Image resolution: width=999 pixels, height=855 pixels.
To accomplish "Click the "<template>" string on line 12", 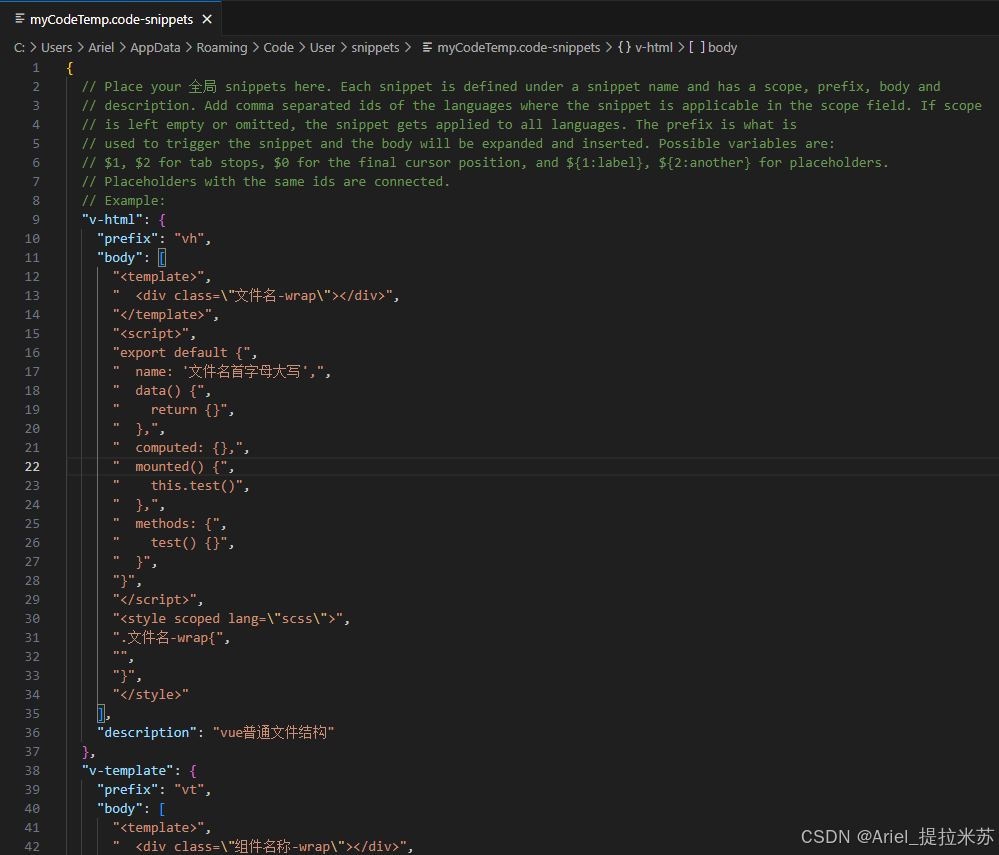I will (158, 277).
